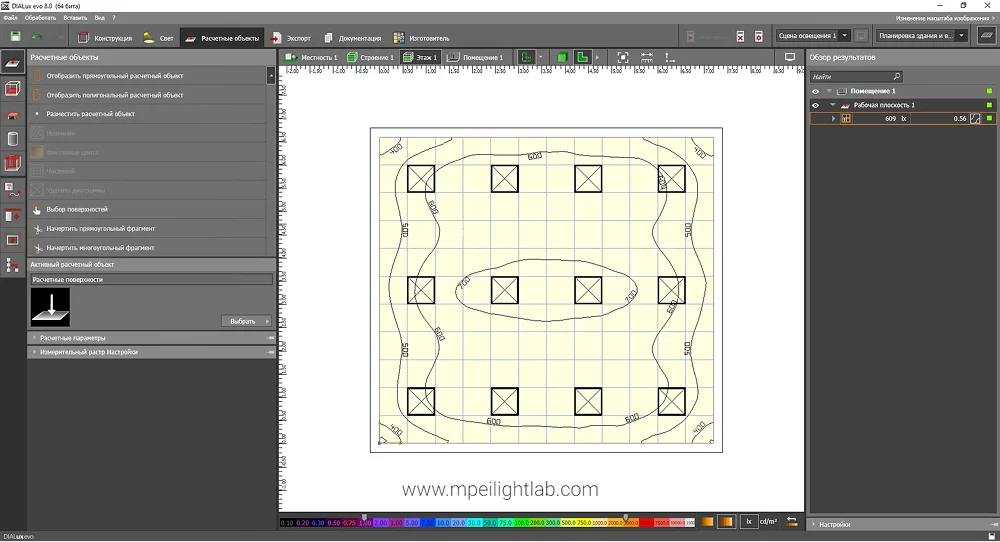Click the 500 lx color scale swatch

pyautogui.click(x=566, y=522)
